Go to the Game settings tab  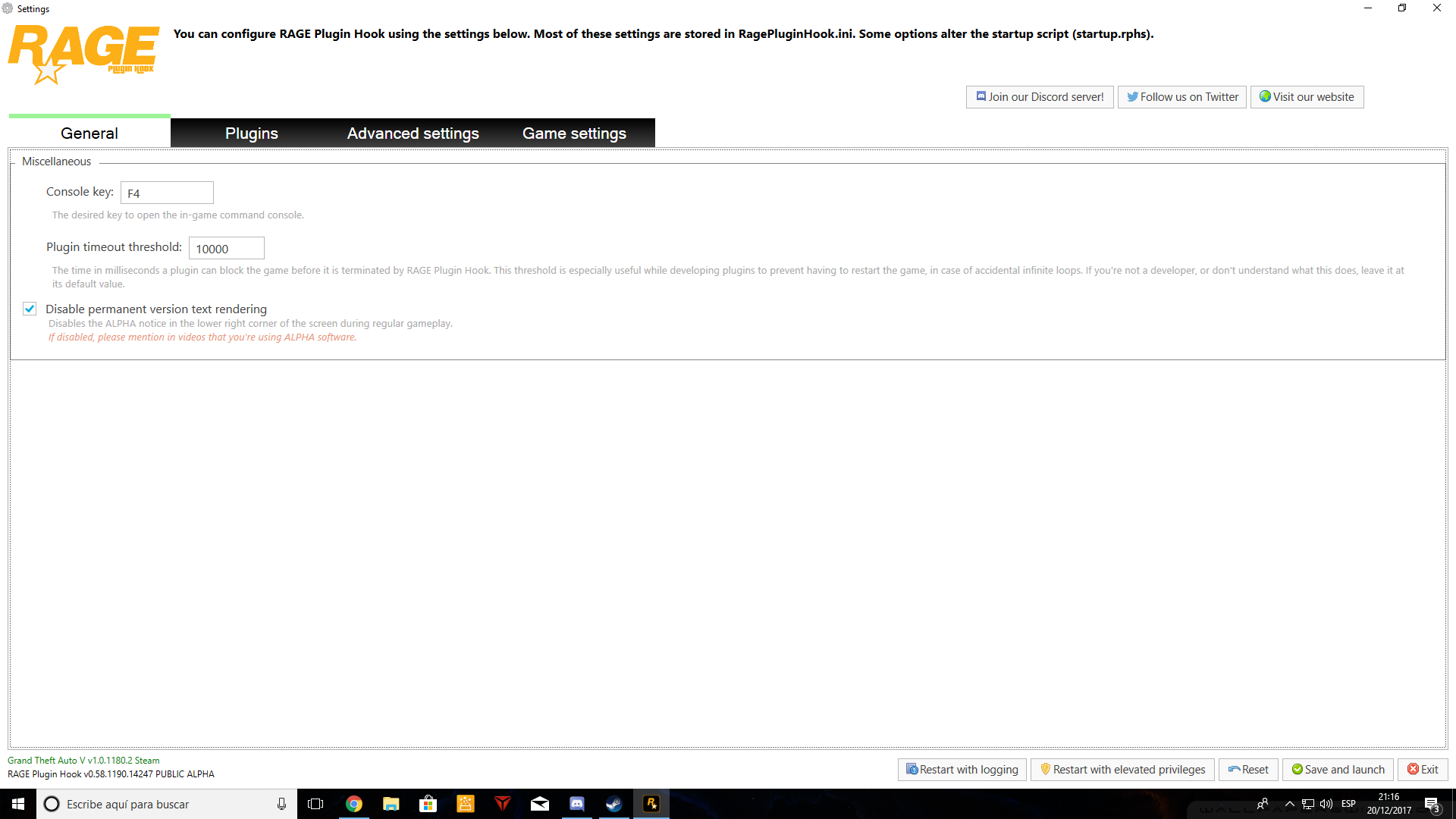point(574,133)
